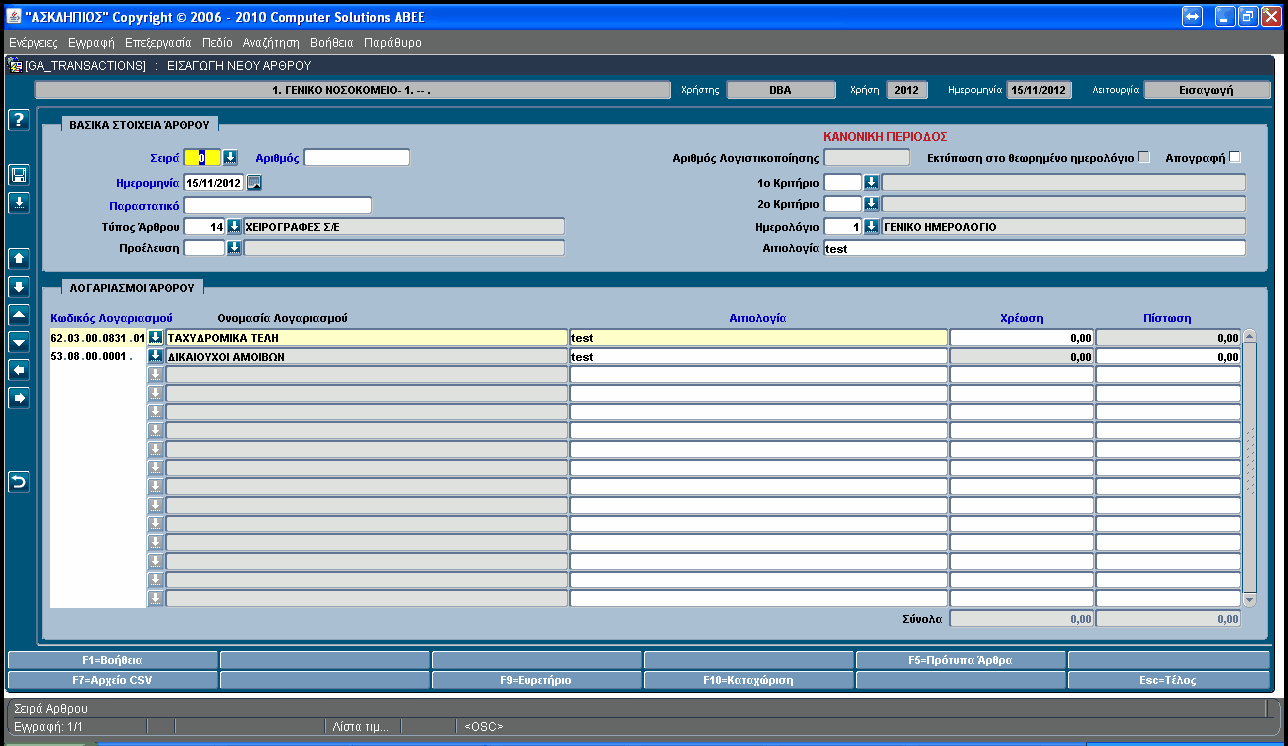Click the accounts grid vertical scrollbar track

click(1249, 468)
